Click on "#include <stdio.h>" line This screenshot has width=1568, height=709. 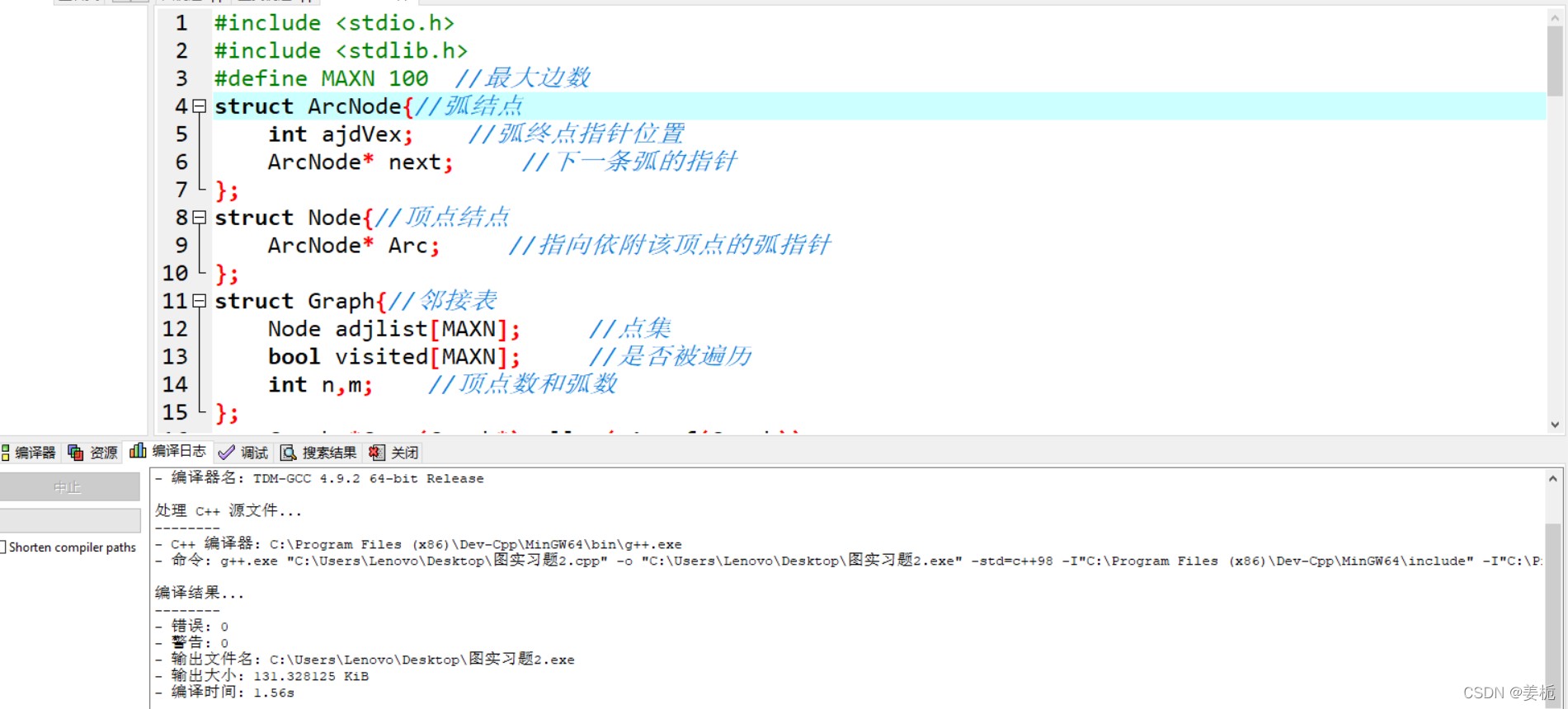coord(334,23)
